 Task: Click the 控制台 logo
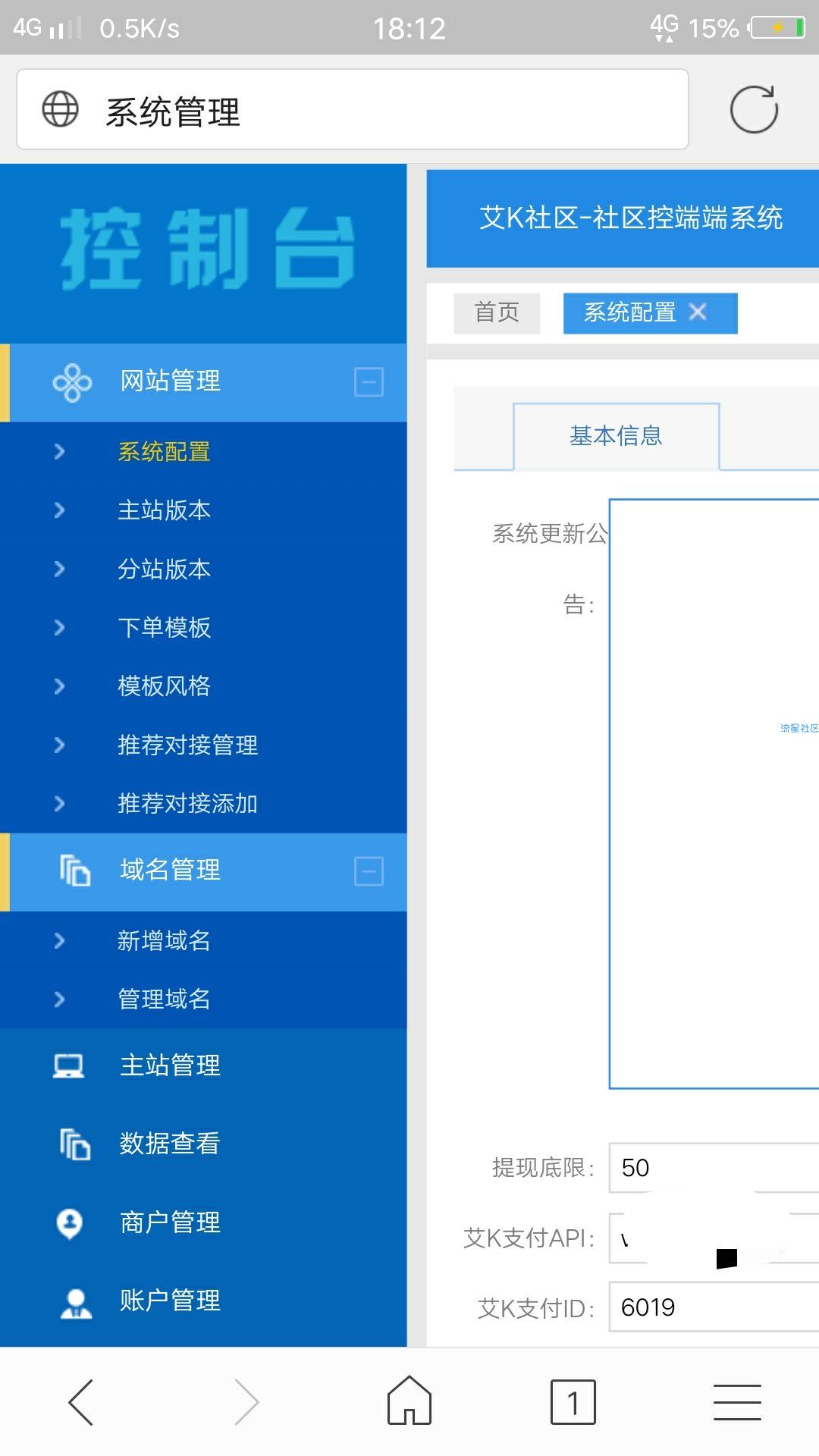[207, 250]
